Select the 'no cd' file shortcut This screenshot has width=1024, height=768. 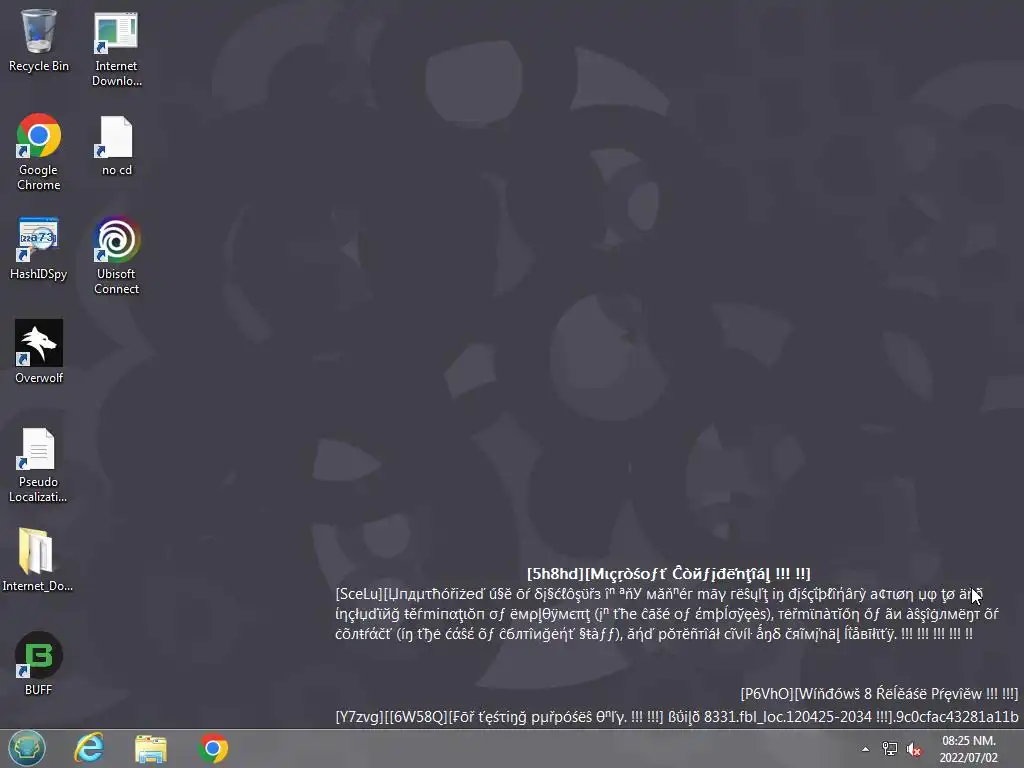click(116, 145)
